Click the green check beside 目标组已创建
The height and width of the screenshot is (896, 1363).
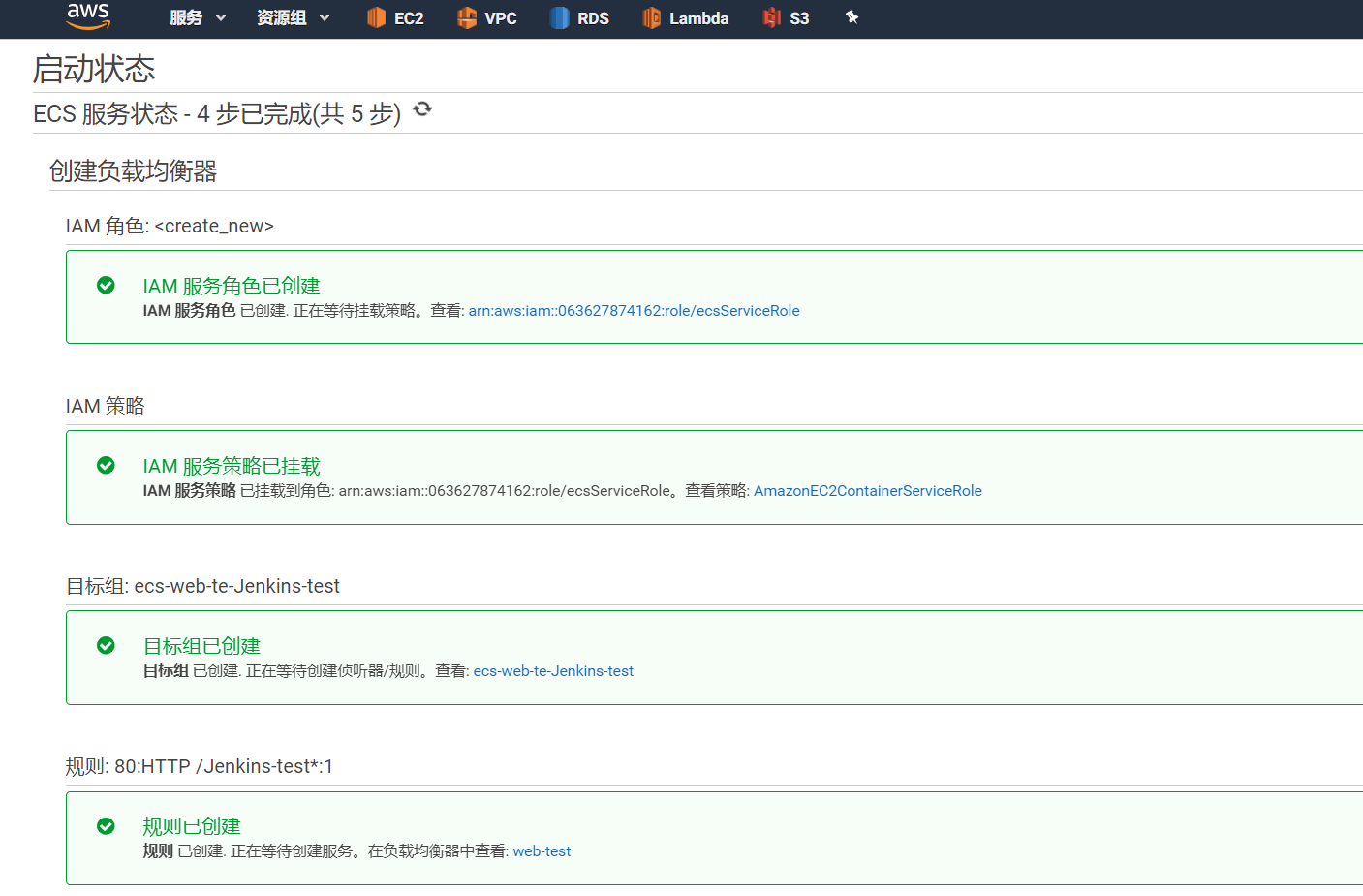[106, 645]
